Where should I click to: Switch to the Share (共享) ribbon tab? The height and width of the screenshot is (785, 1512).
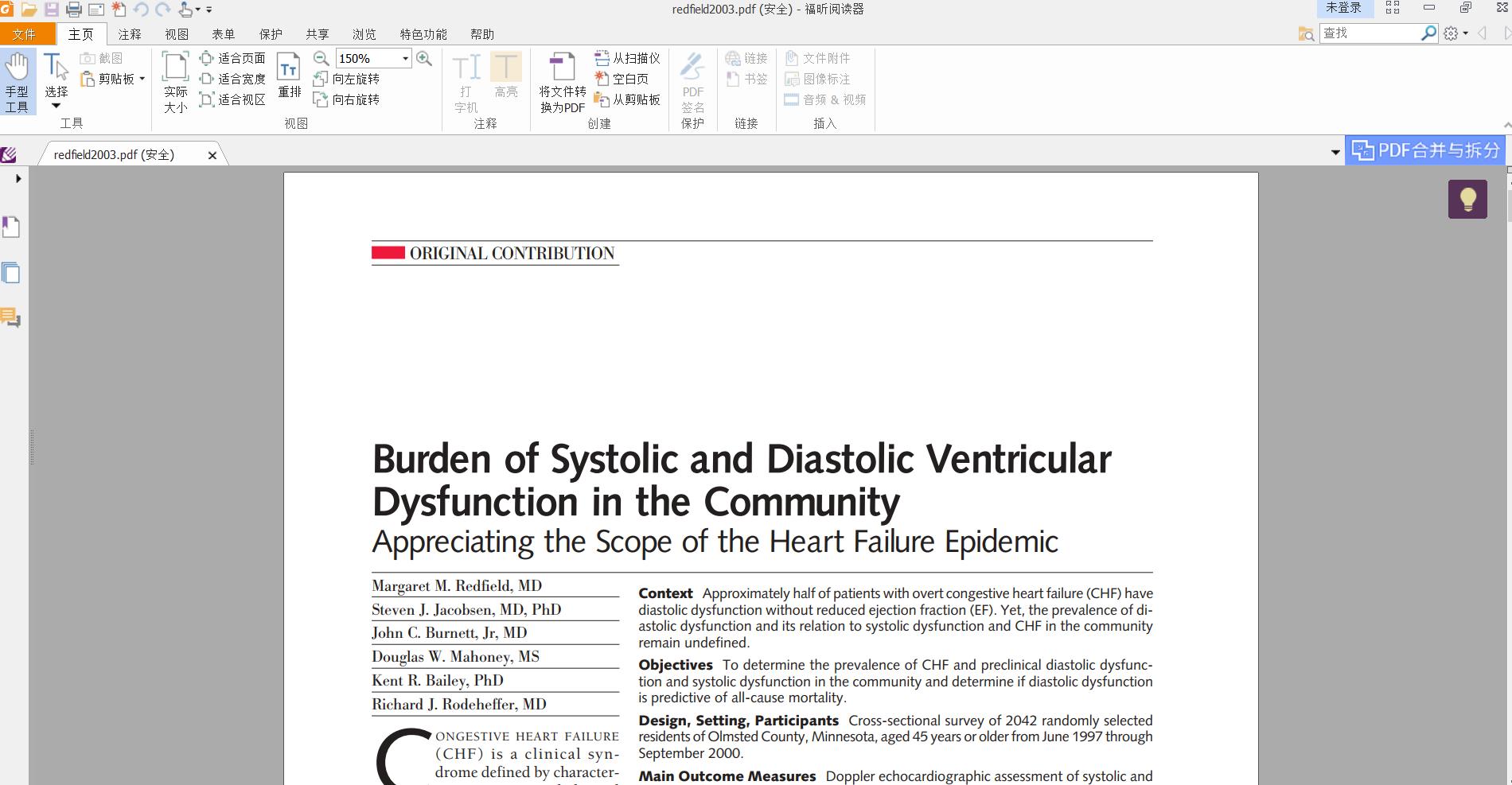click(x=318, y=34)
